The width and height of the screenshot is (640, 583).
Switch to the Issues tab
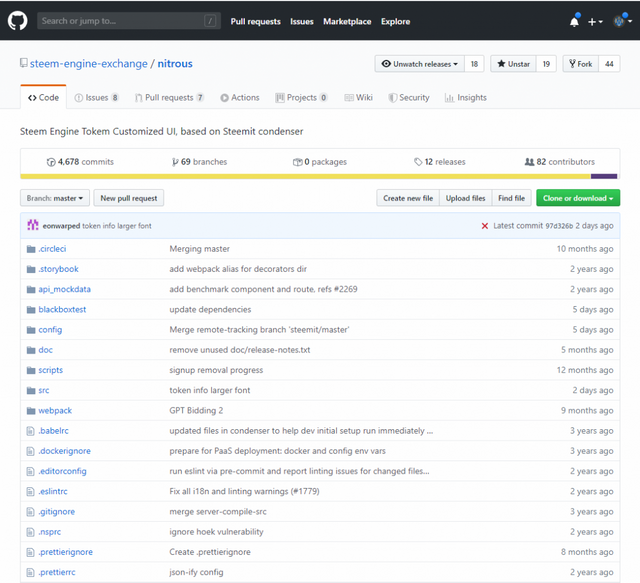coord(97,98)
